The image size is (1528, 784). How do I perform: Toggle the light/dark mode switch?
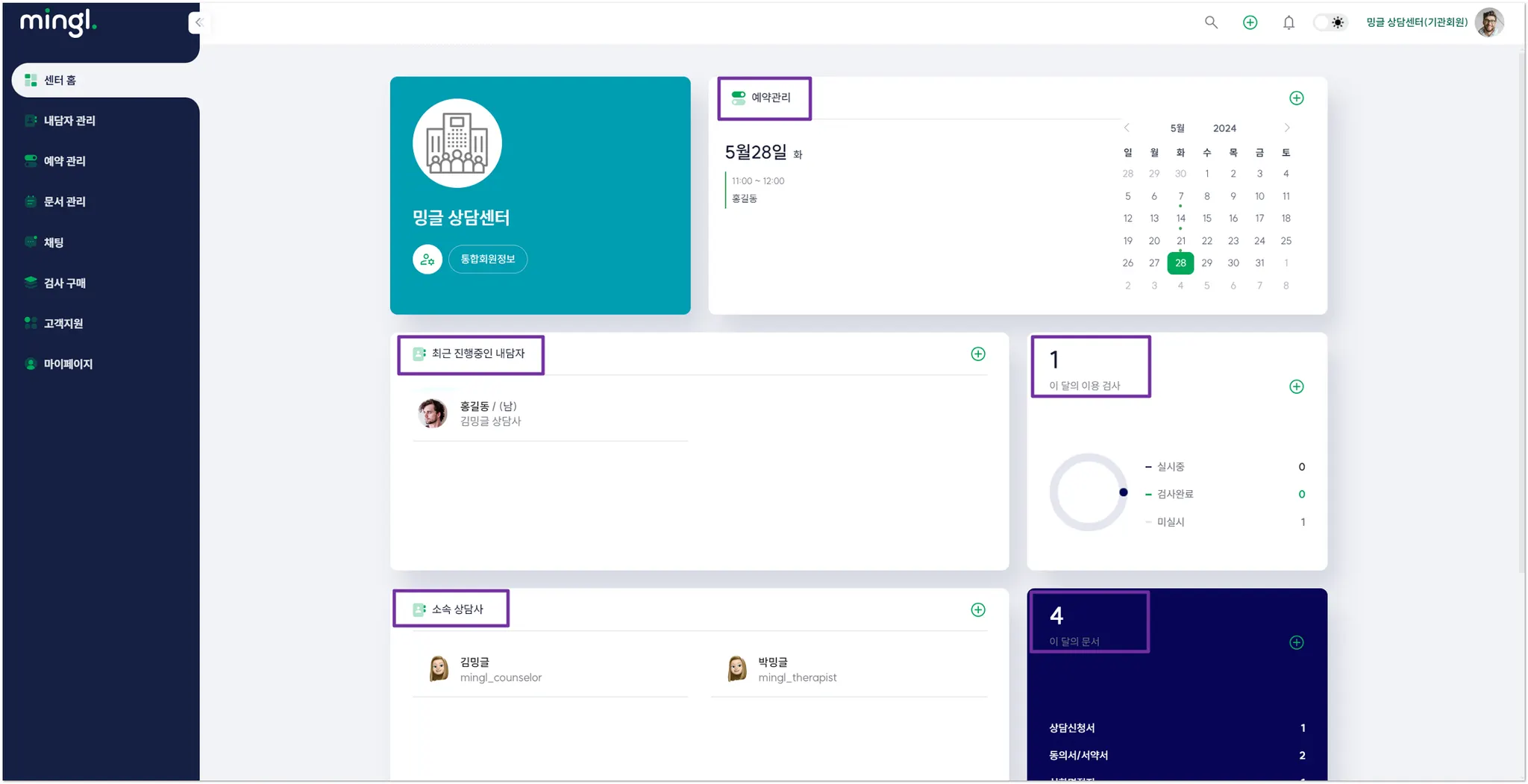(1330, 22)
